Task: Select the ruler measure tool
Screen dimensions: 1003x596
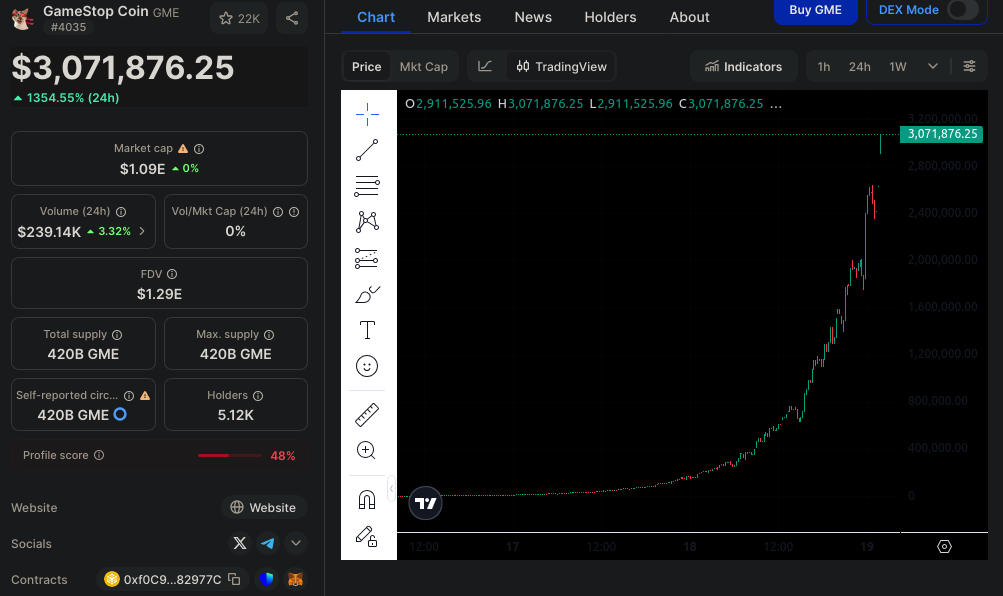Action: (367, 414)
